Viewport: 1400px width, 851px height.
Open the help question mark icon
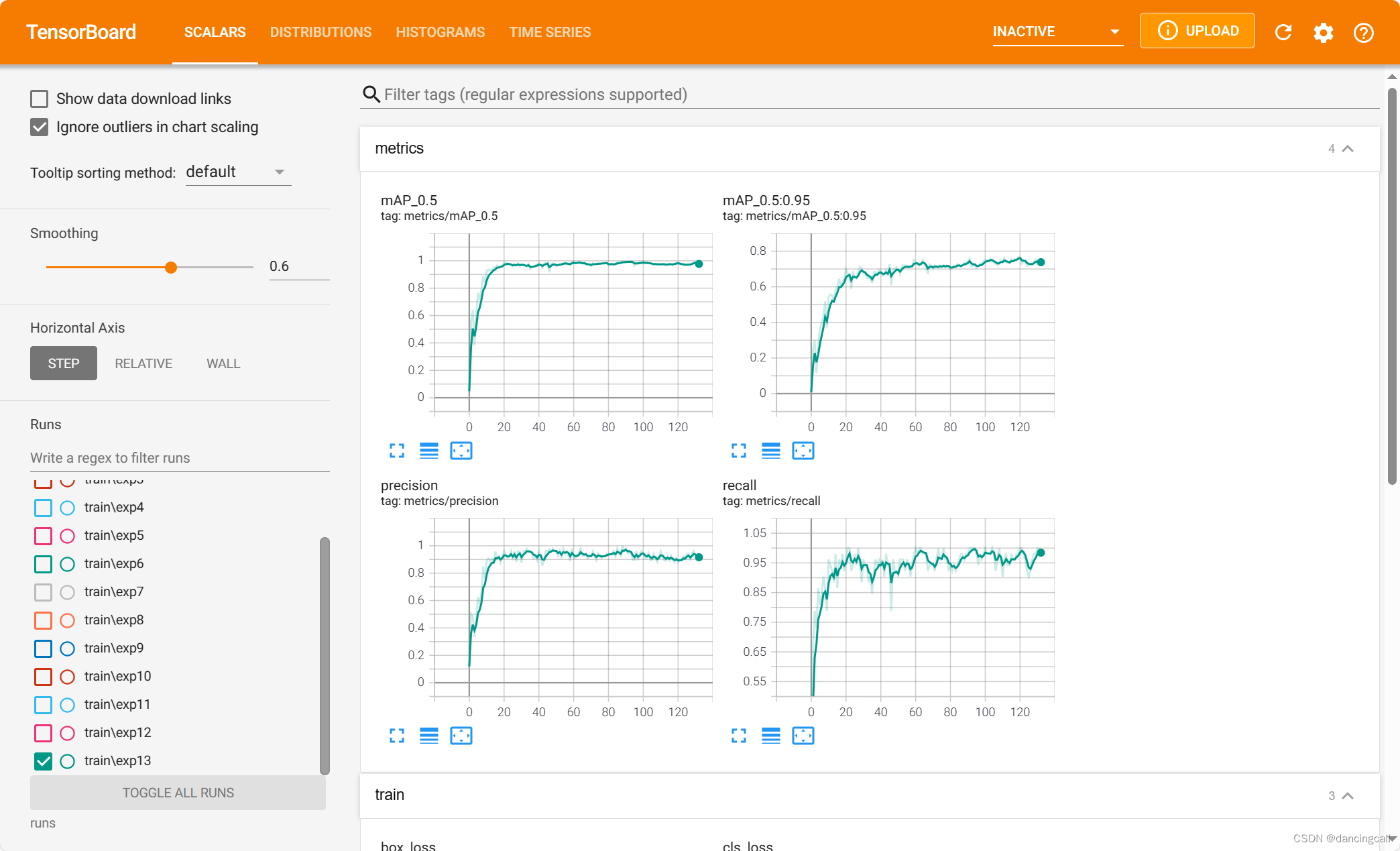(1363, 32)
